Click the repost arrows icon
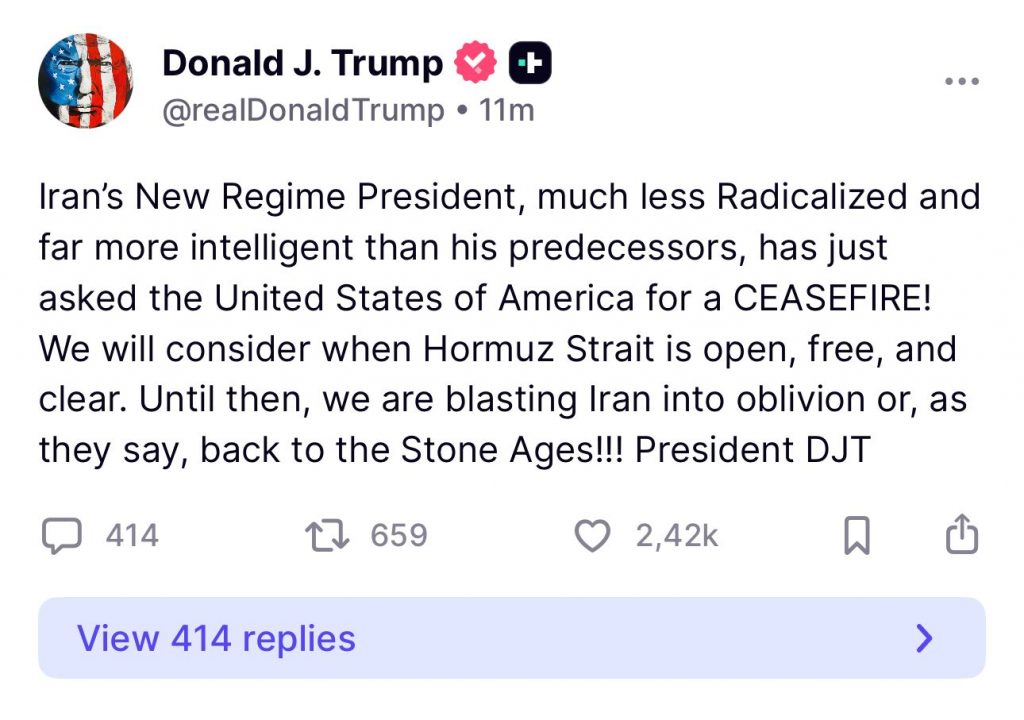 (329, 536)
